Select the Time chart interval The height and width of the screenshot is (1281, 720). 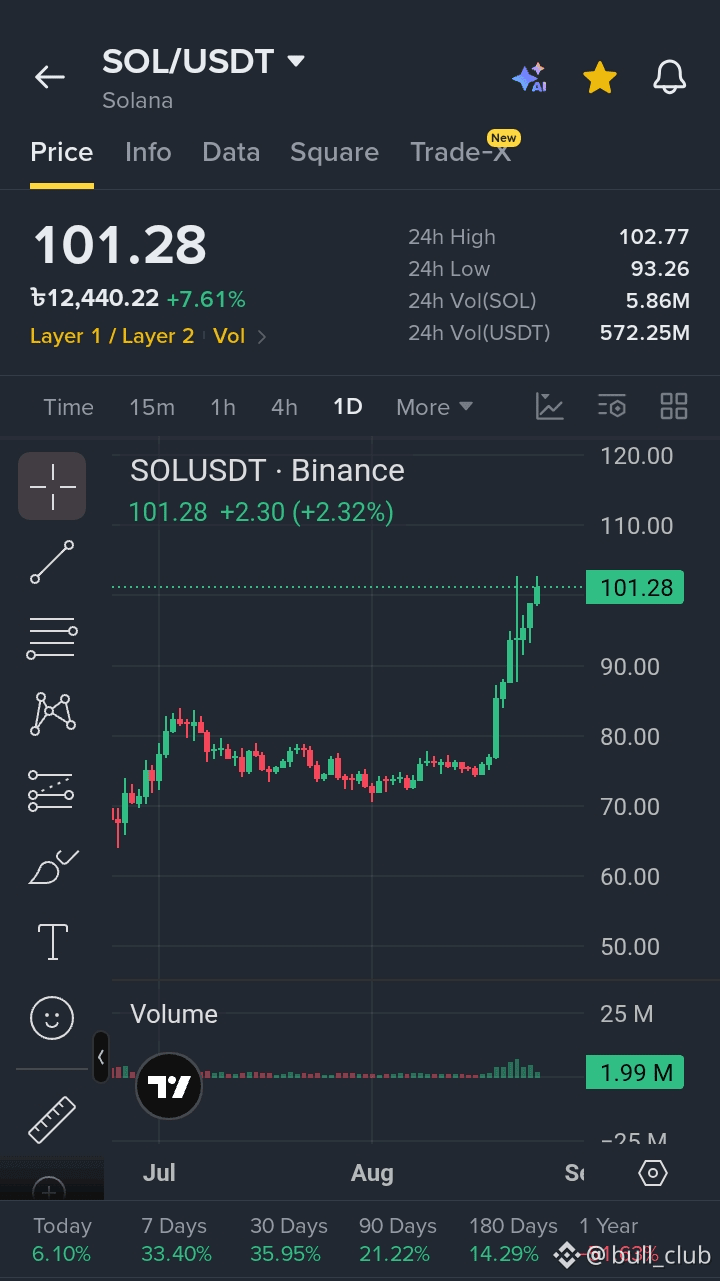(68, 407)
